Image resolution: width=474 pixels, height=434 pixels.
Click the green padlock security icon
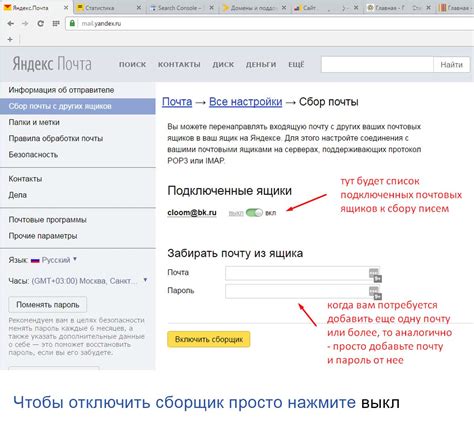(72, 23)
